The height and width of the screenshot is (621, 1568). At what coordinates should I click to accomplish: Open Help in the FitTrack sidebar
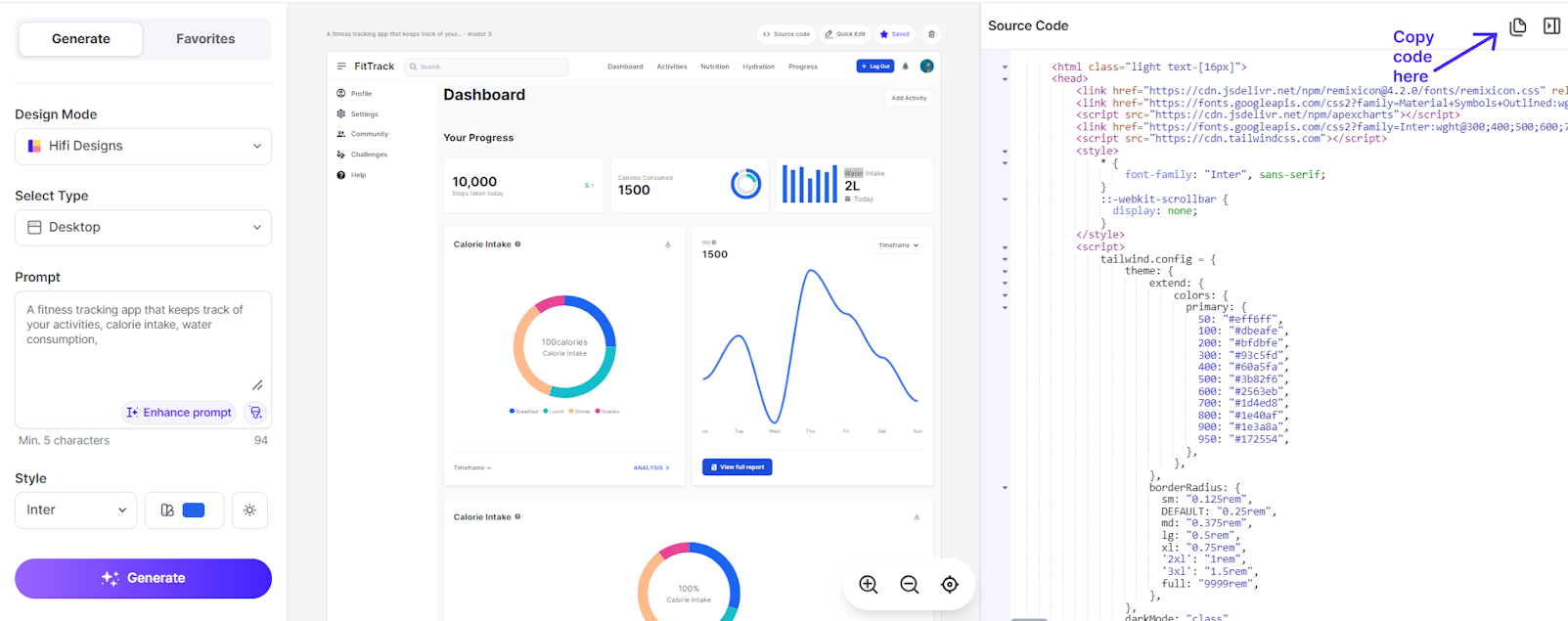click(x=351, y=175)
